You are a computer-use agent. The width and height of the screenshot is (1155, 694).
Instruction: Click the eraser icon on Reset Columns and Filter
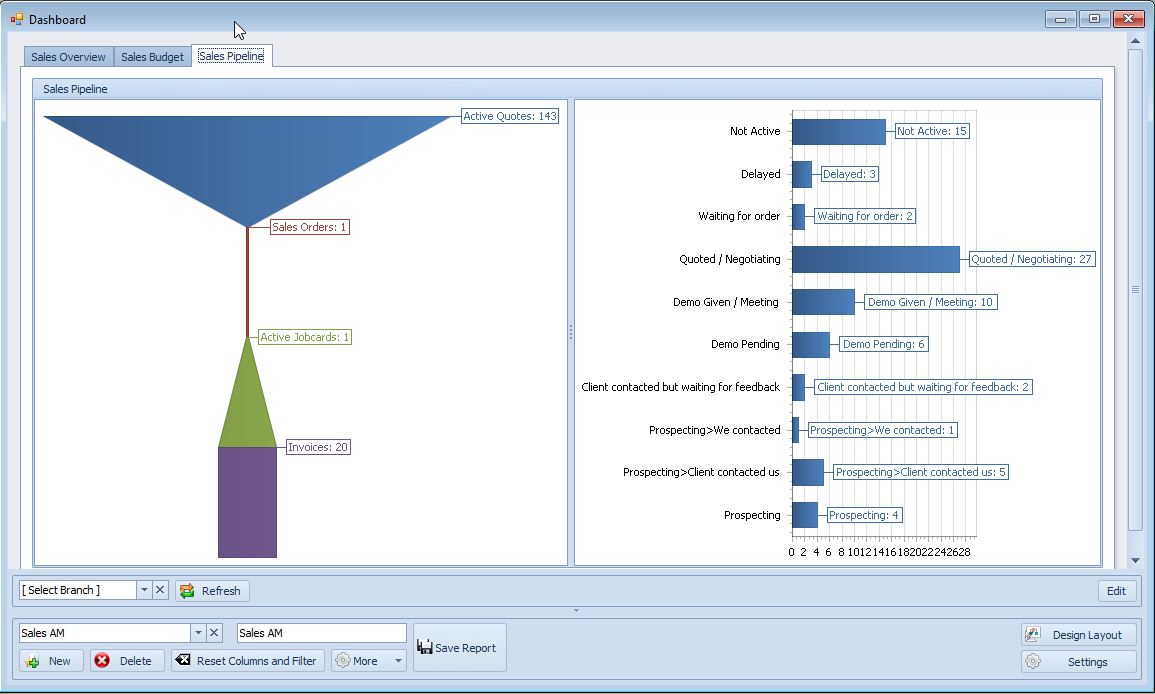point(184,660)
